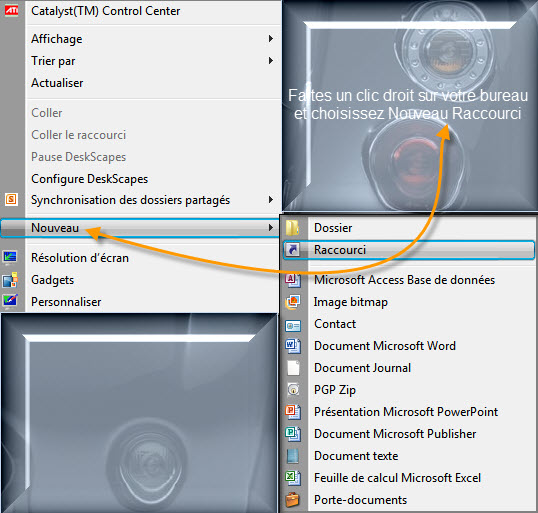538x513 pixels.
Task: Expand Synchronisation des dossiers partagés submenu arrow
Action: tap(271, 199)
